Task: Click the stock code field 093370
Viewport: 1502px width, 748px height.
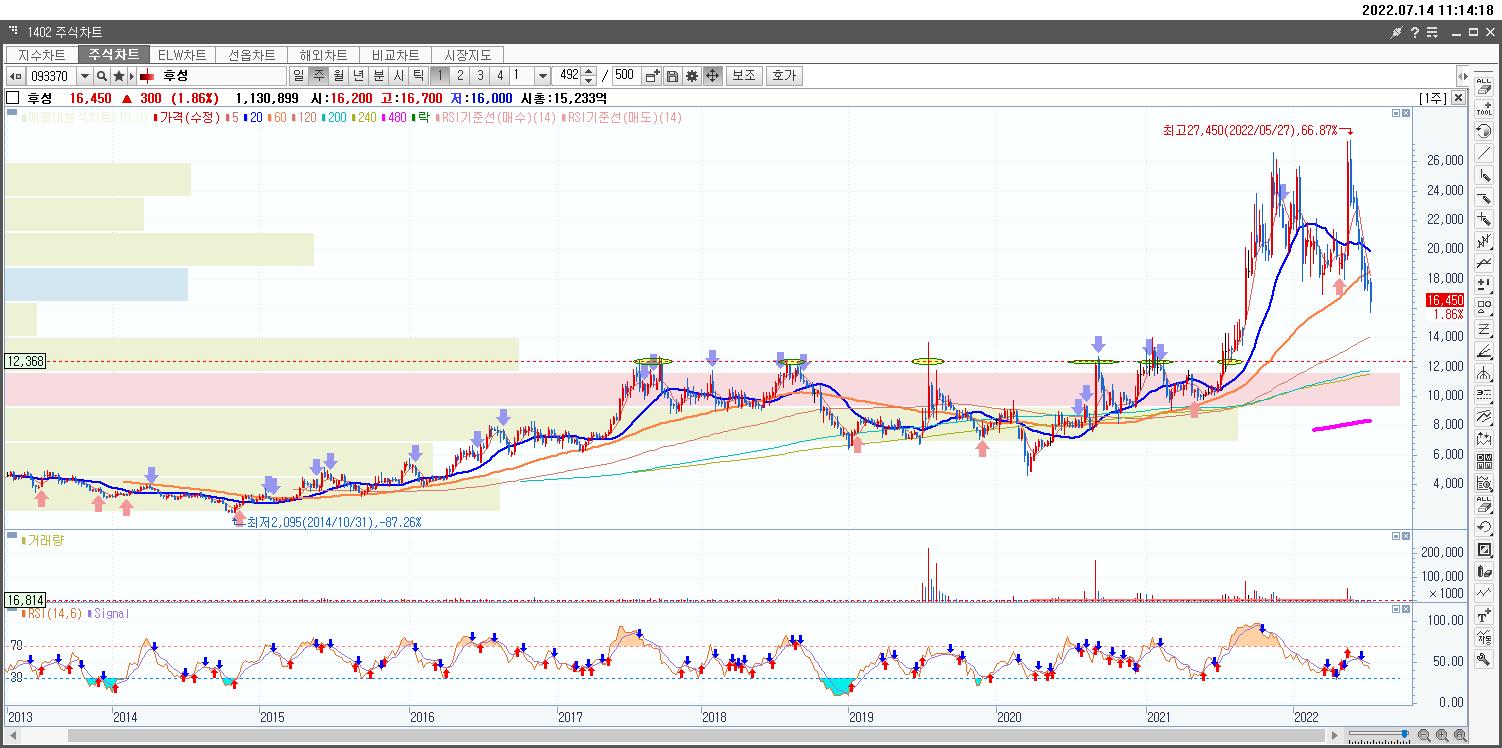Action: [50, 76]
